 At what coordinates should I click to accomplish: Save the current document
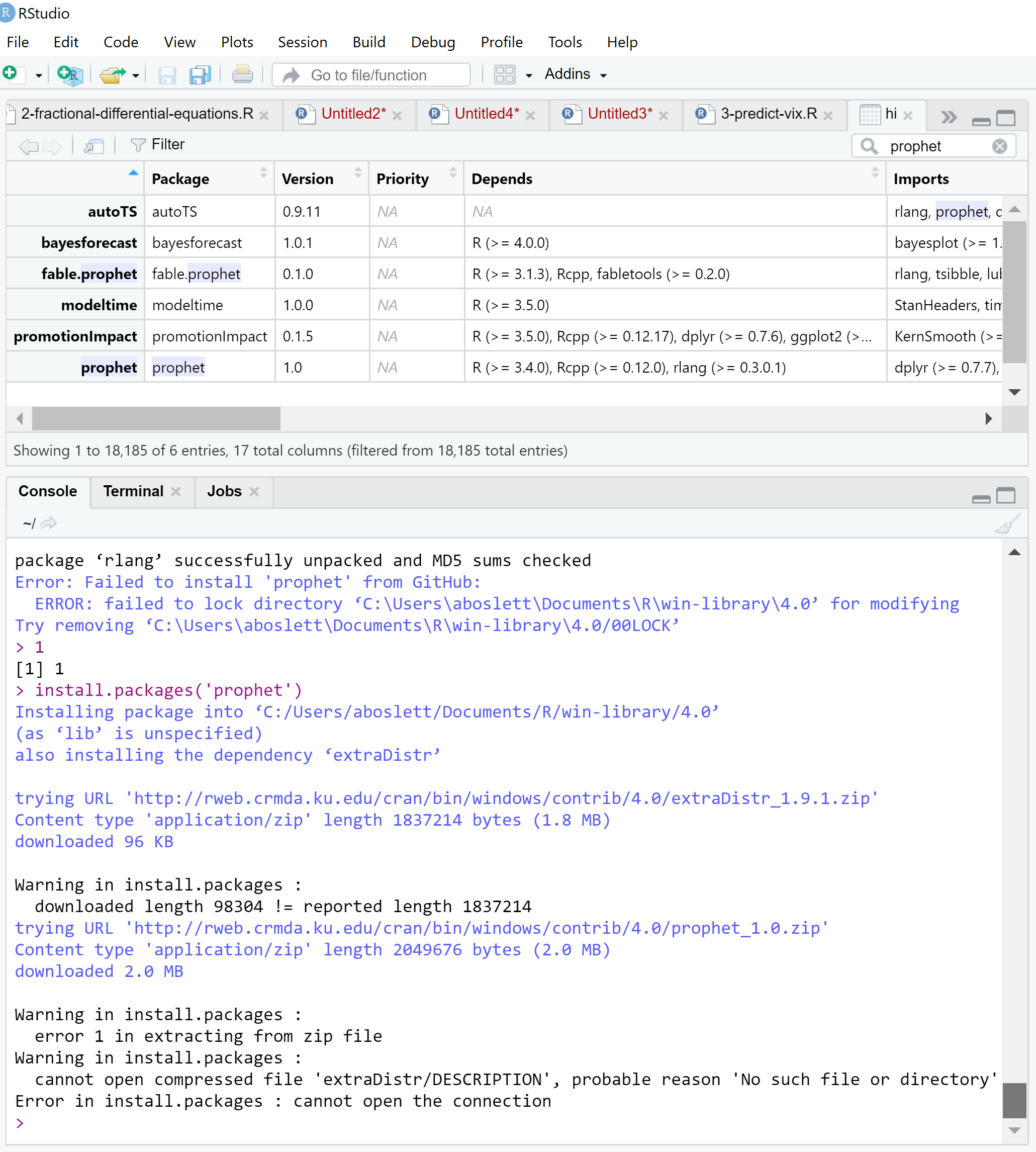[x=166, y=74]
